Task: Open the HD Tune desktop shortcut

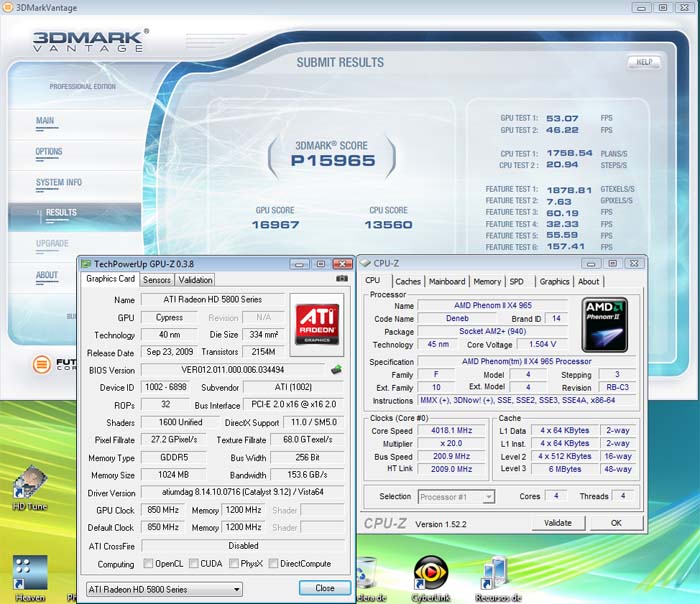Action: pyautogui.click(x=30, y=488)
